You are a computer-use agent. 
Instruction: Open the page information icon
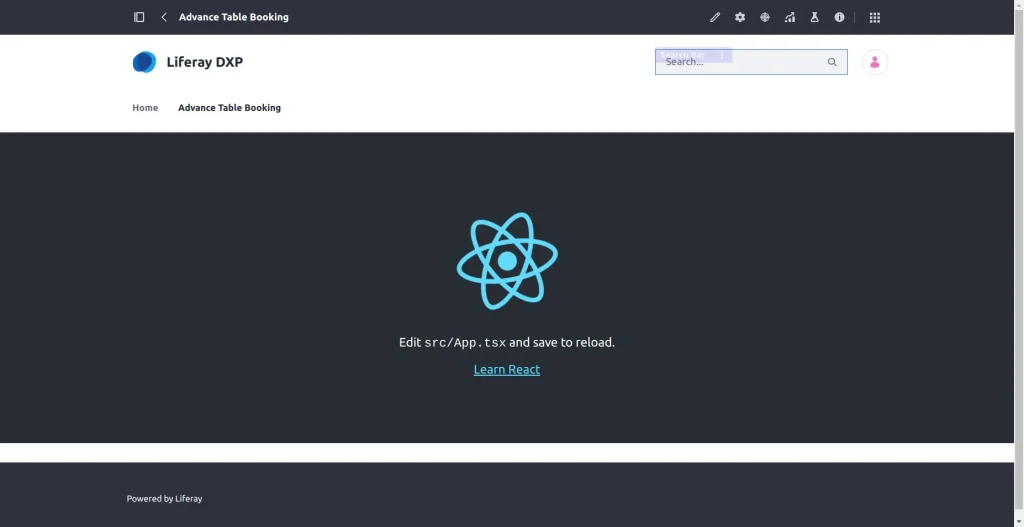click(x=839, y=18)
